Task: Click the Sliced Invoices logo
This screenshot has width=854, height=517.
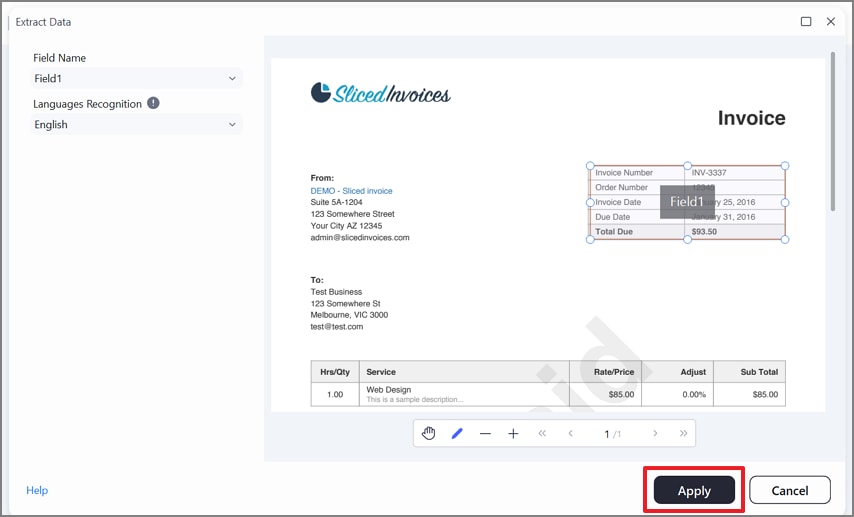Action: [381, 94]
